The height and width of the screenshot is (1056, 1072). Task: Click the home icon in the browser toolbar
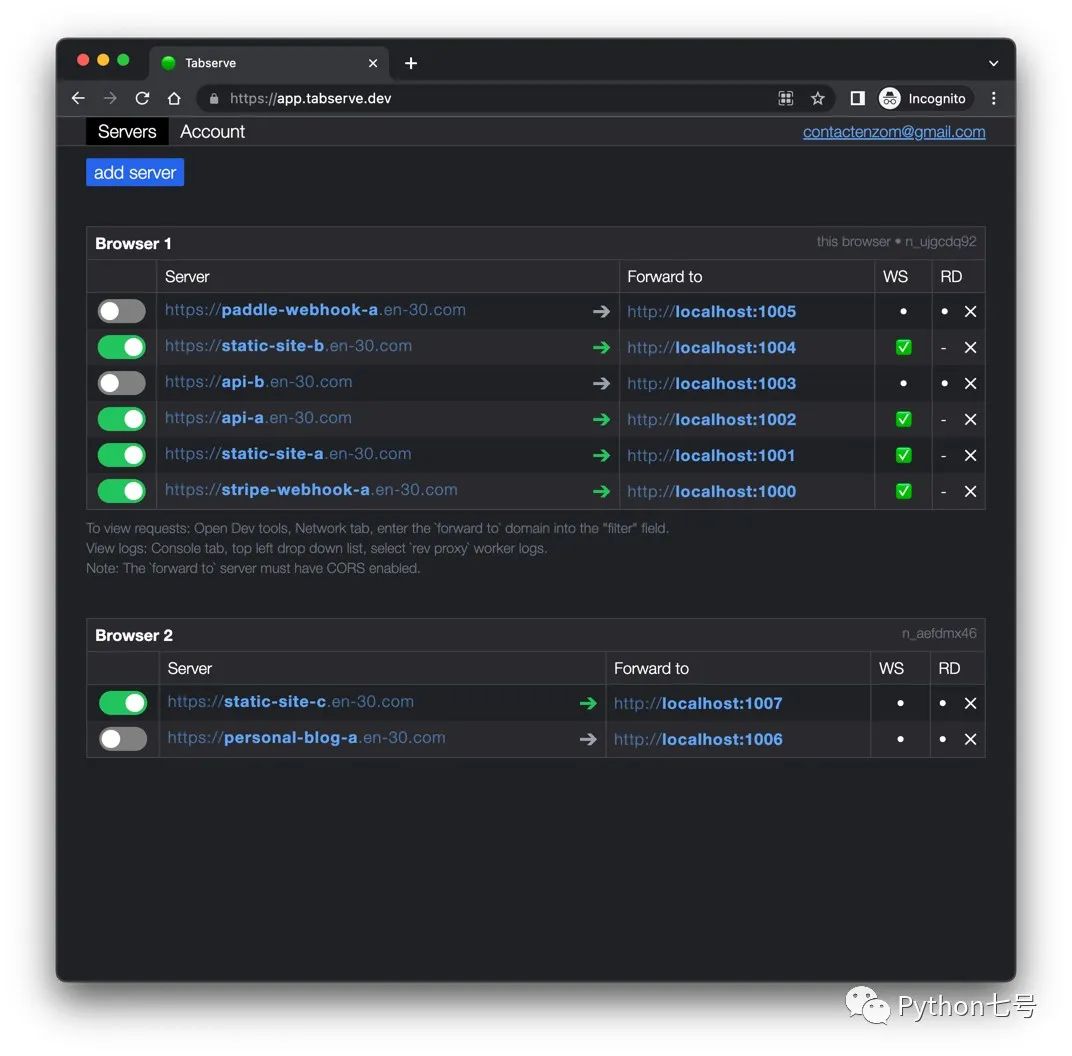tap(174, 98)
